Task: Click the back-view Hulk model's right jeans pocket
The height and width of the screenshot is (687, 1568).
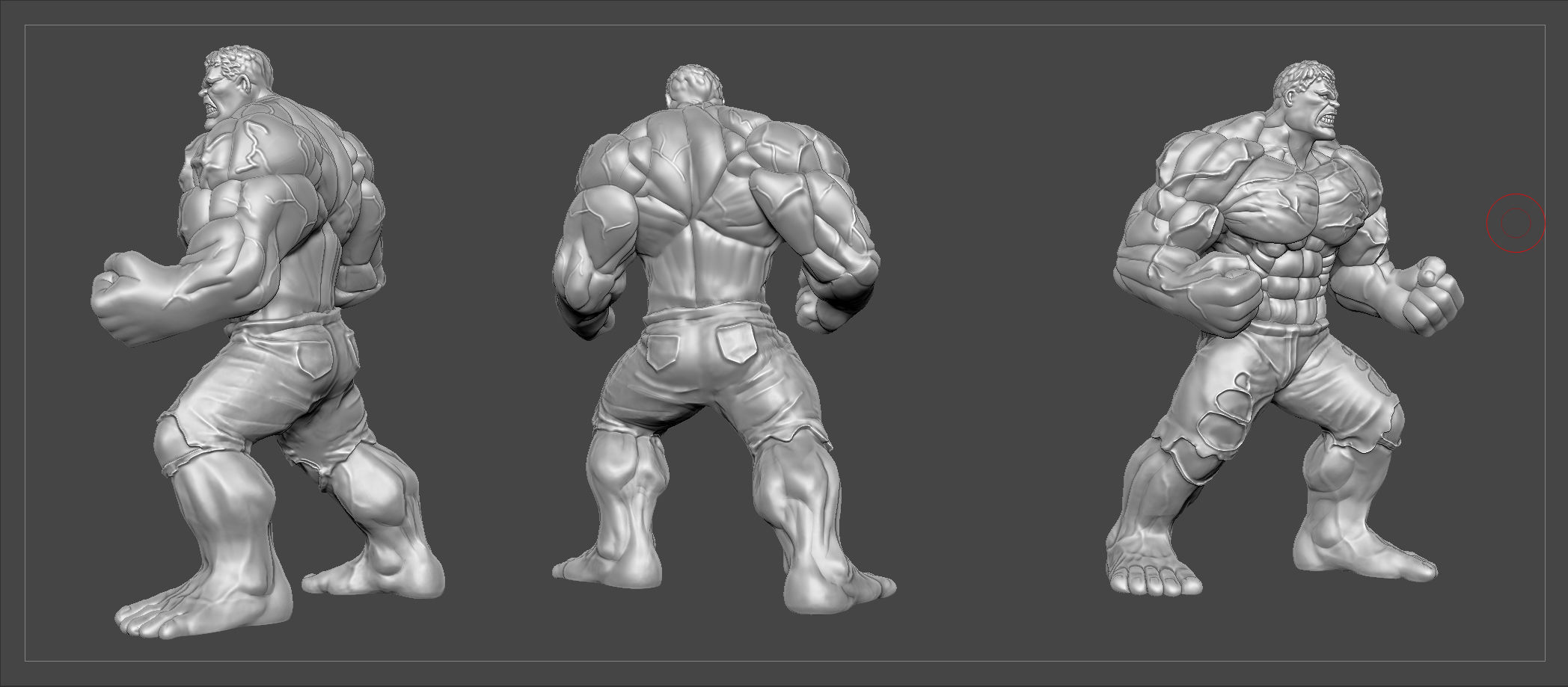Action: (735, 345)
